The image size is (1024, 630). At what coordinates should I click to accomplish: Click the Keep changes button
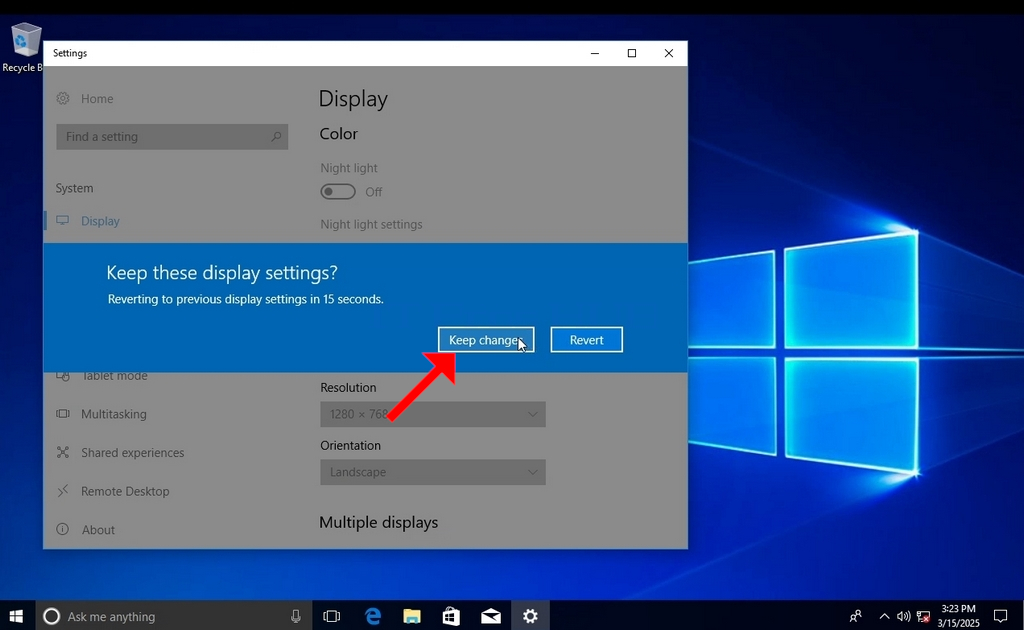[x=486, y=339]
